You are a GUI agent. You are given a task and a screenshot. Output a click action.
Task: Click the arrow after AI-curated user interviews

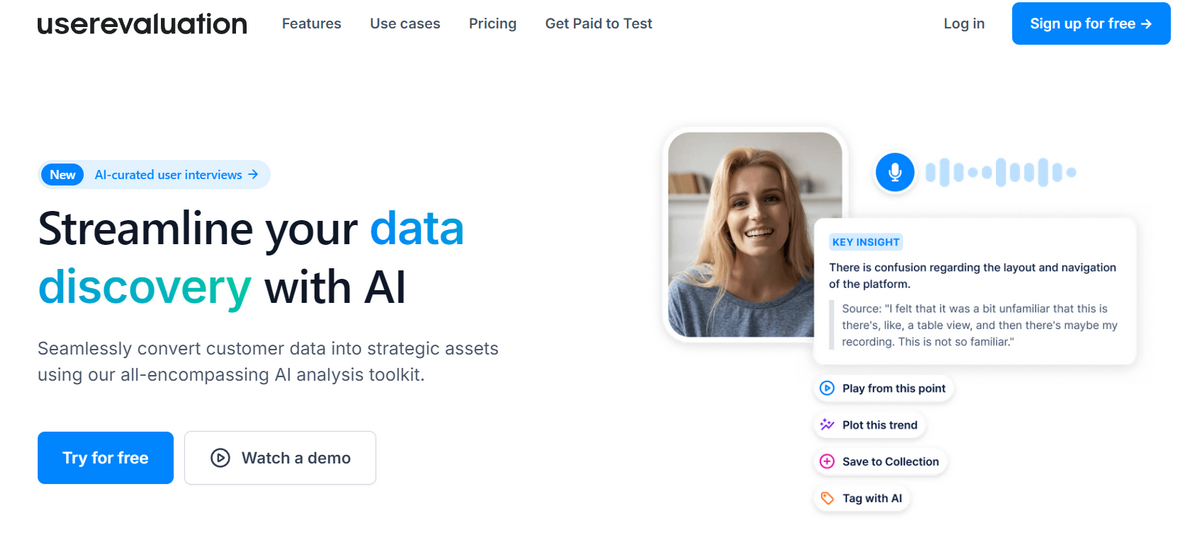pos(253,175)
